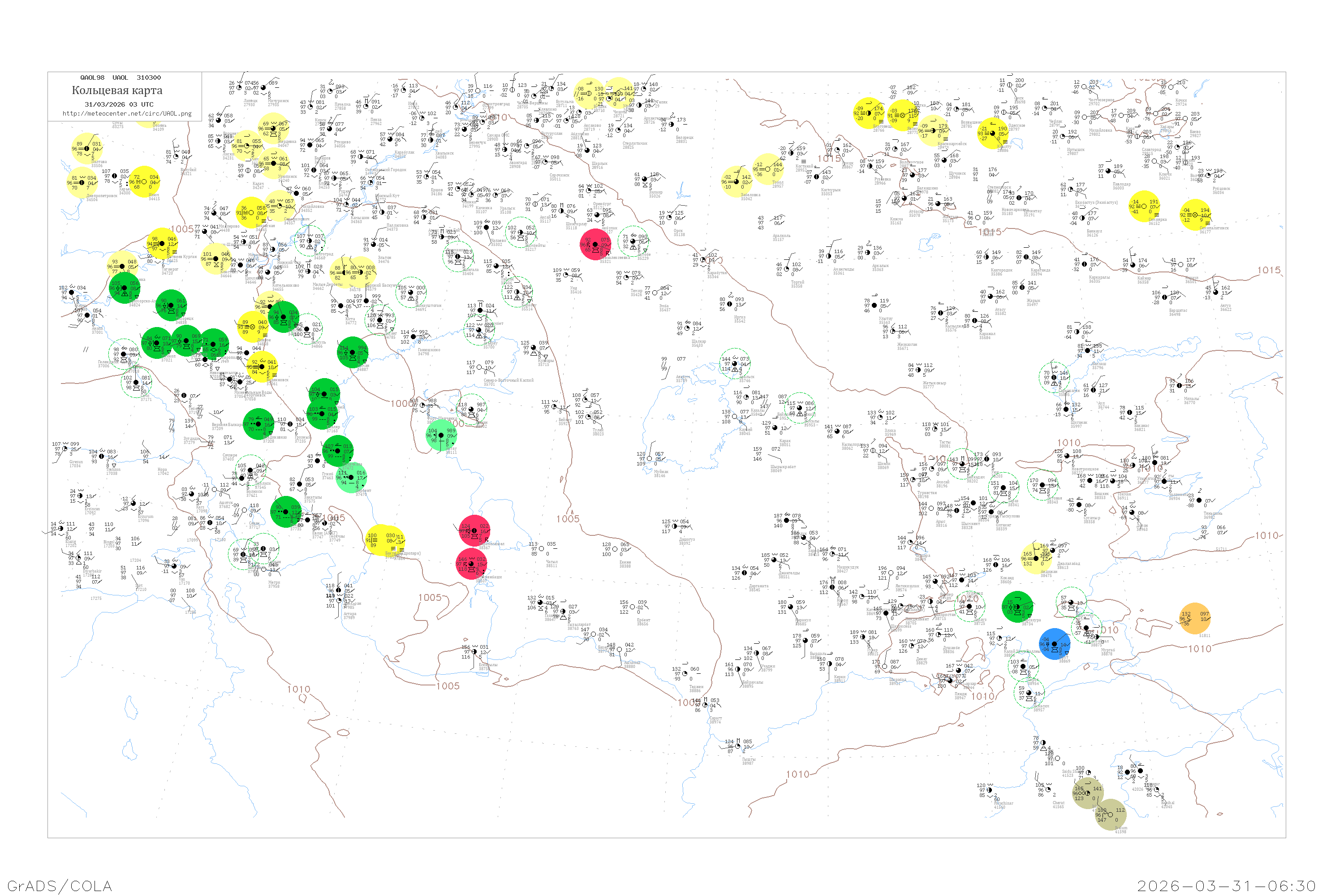Click the 2026-03-31-06:30 timestamp at bottom right
Image resolution: width=1344 pixels, height=896 pixels.
tap(1226, 885)
